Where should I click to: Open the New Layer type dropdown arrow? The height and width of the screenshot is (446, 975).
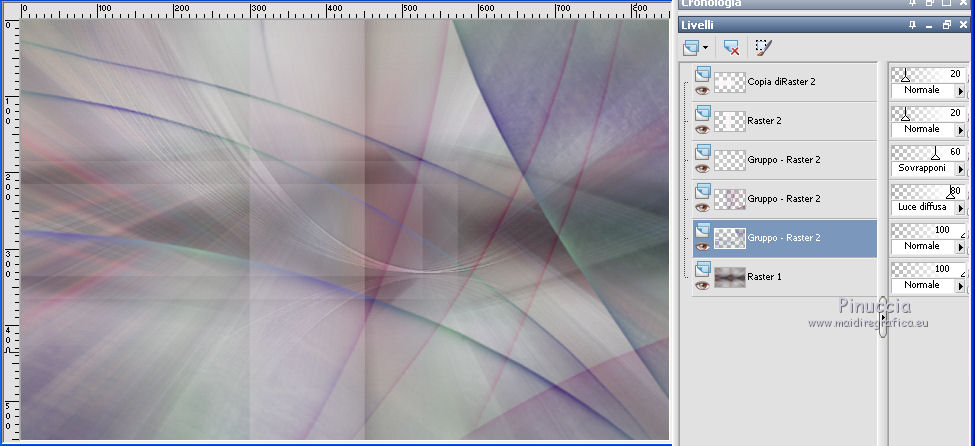(x=705, y=47)
